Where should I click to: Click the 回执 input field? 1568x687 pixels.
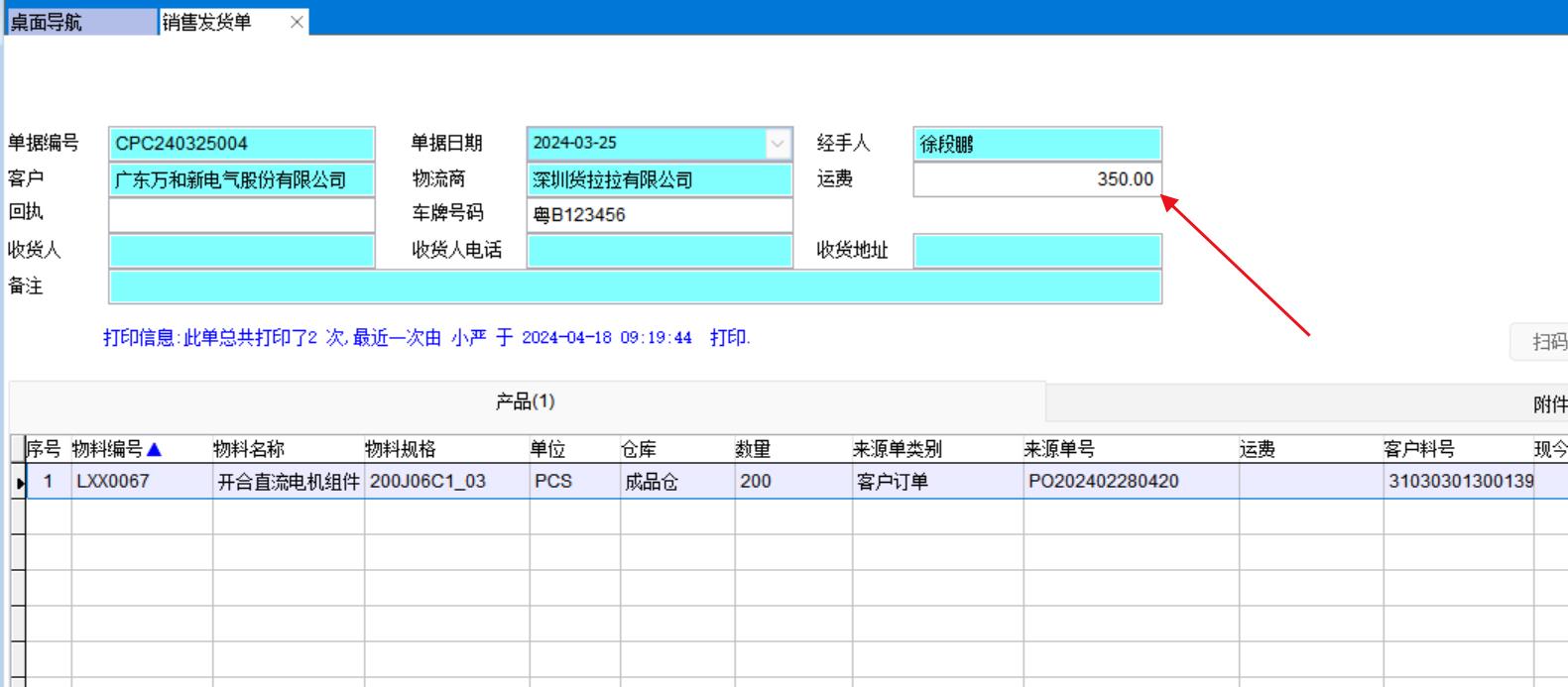point(241,215)
